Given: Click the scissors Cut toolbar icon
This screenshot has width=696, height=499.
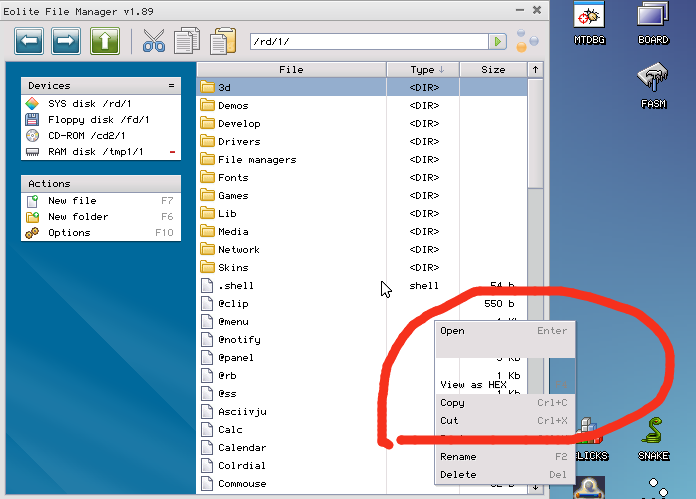Looking at the screenshot, I should (154, 41).
